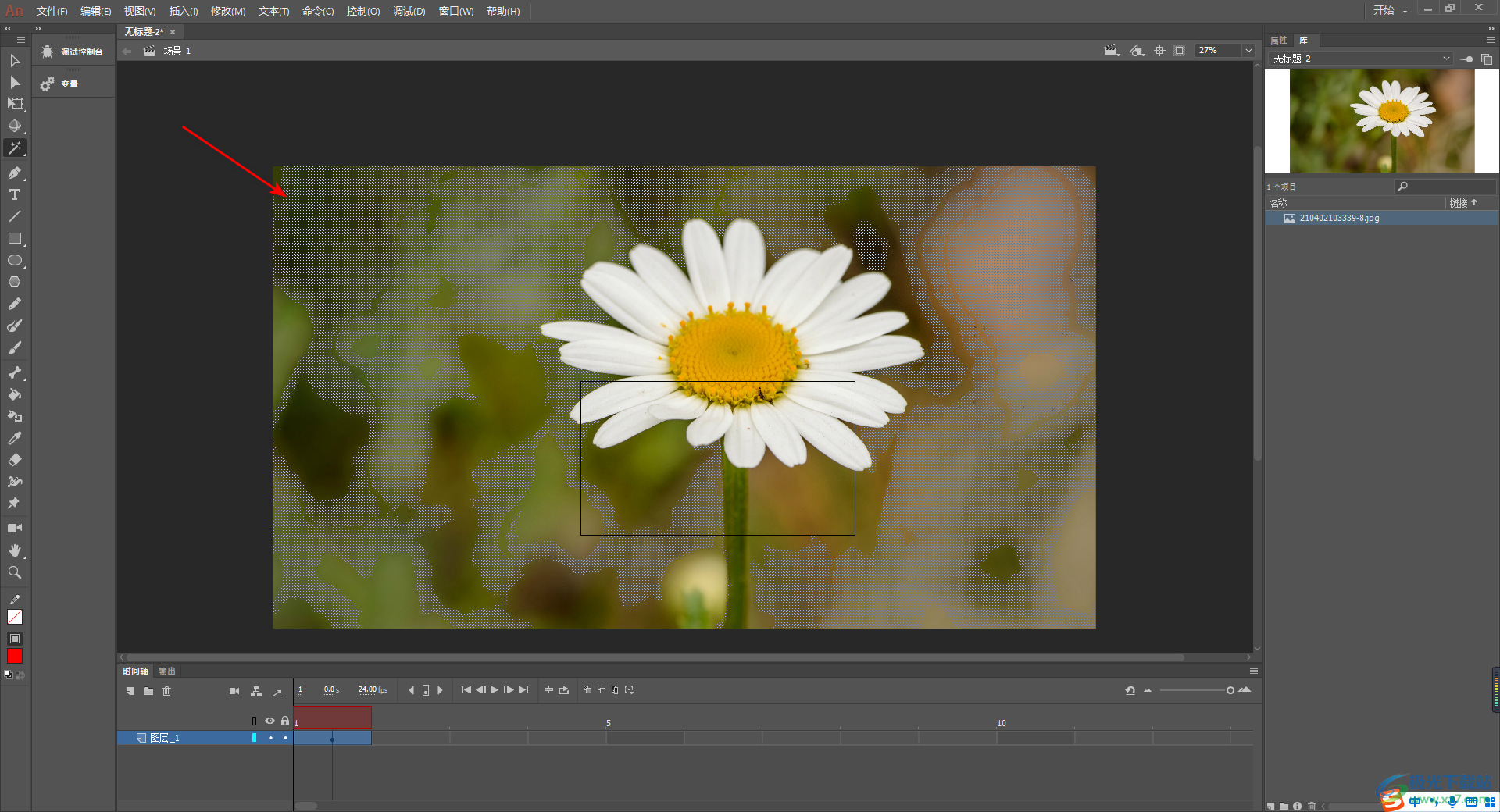Viewport: 1500px width, 812px height.
Task: Collapse the right panel dock arrows
Action: tap(1491, 29)
